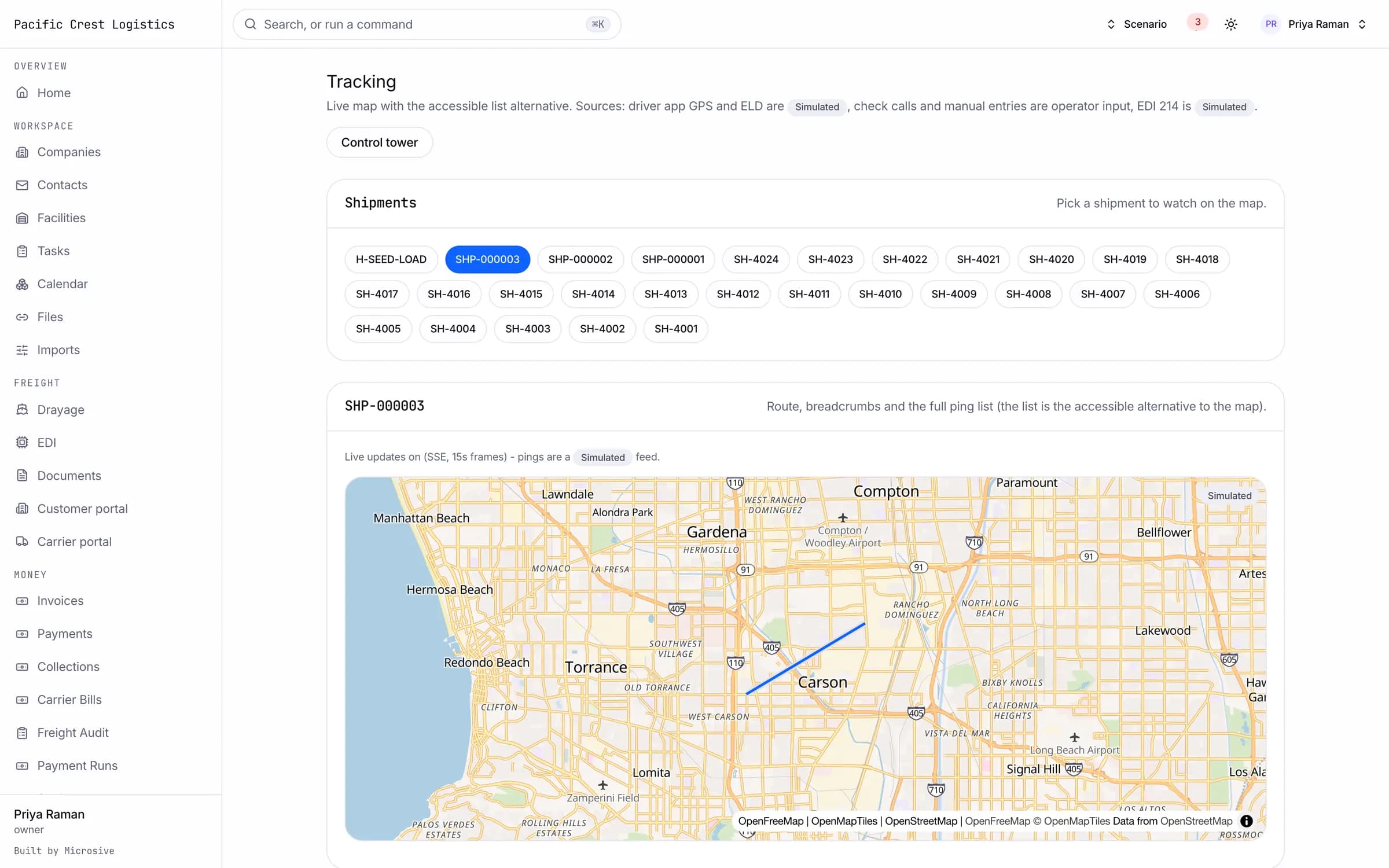Click the Pacific Crest Logistics title
Viewport: 1389px width, 868px height.
tap(94, 24)
